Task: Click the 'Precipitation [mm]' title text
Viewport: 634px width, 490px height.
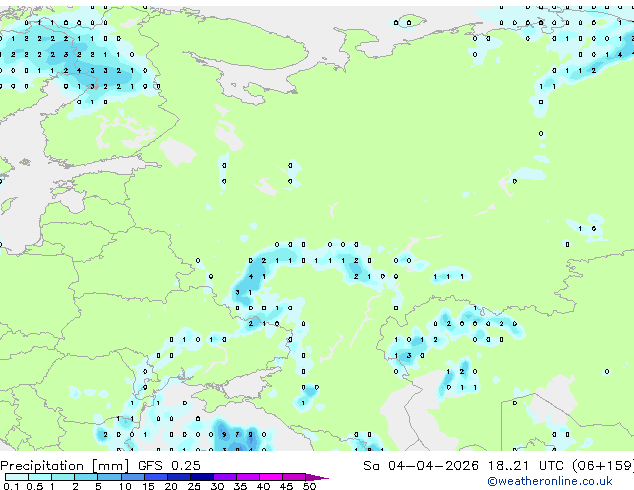Action: coord(65,466)
